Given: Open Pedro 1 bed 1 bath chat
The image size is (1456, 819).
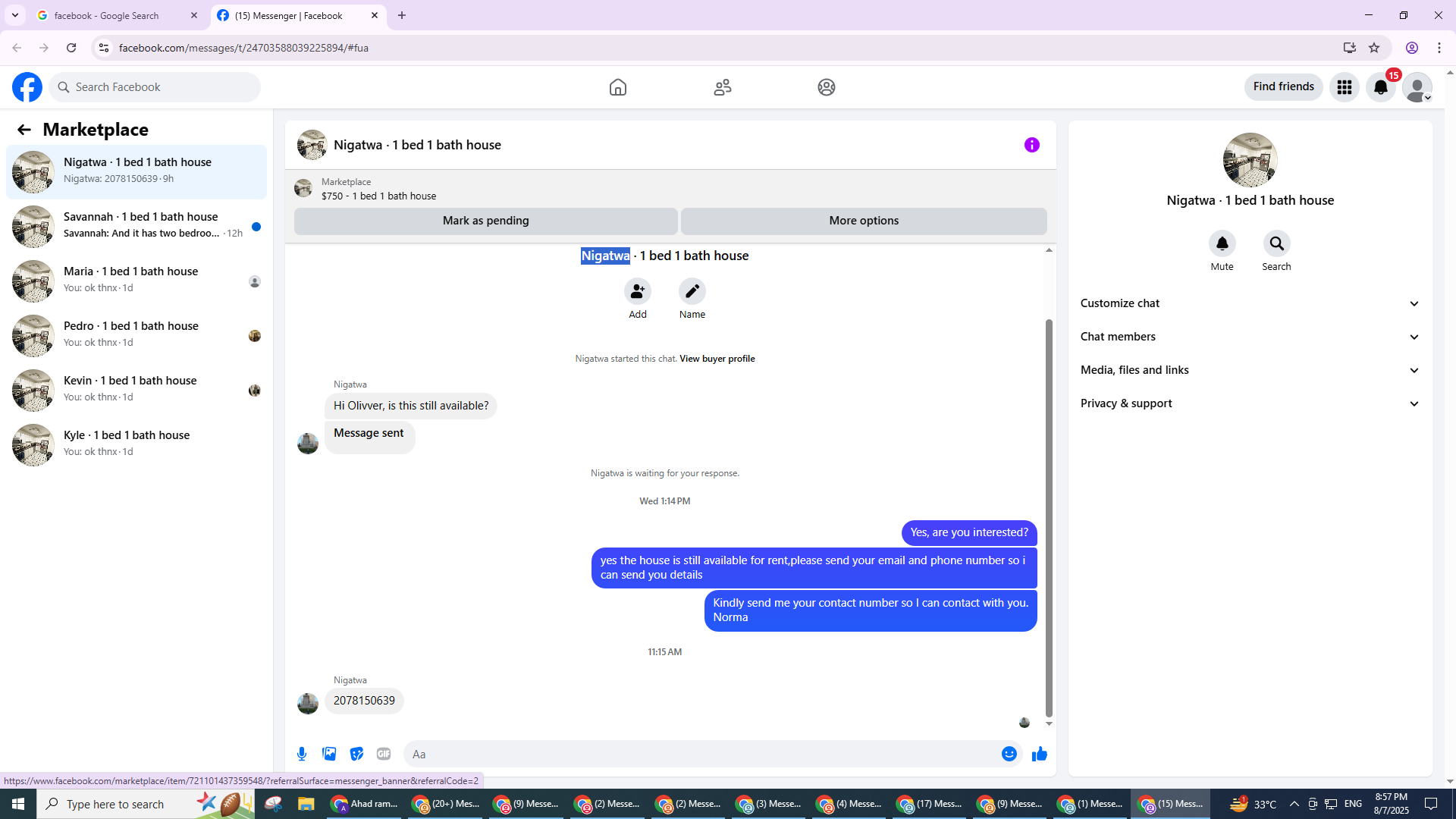Looking at the screenshot, I should (x=136, y=335).
